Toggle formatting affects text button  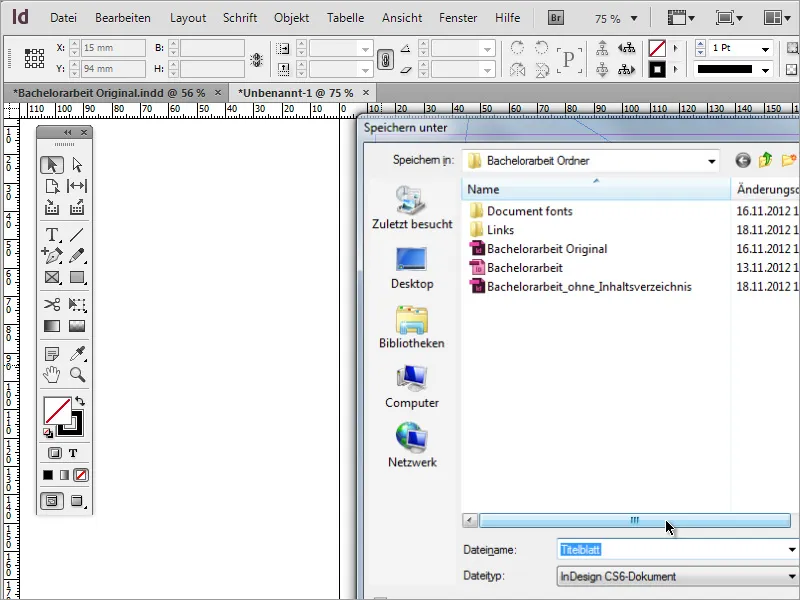tap(73, 453)
